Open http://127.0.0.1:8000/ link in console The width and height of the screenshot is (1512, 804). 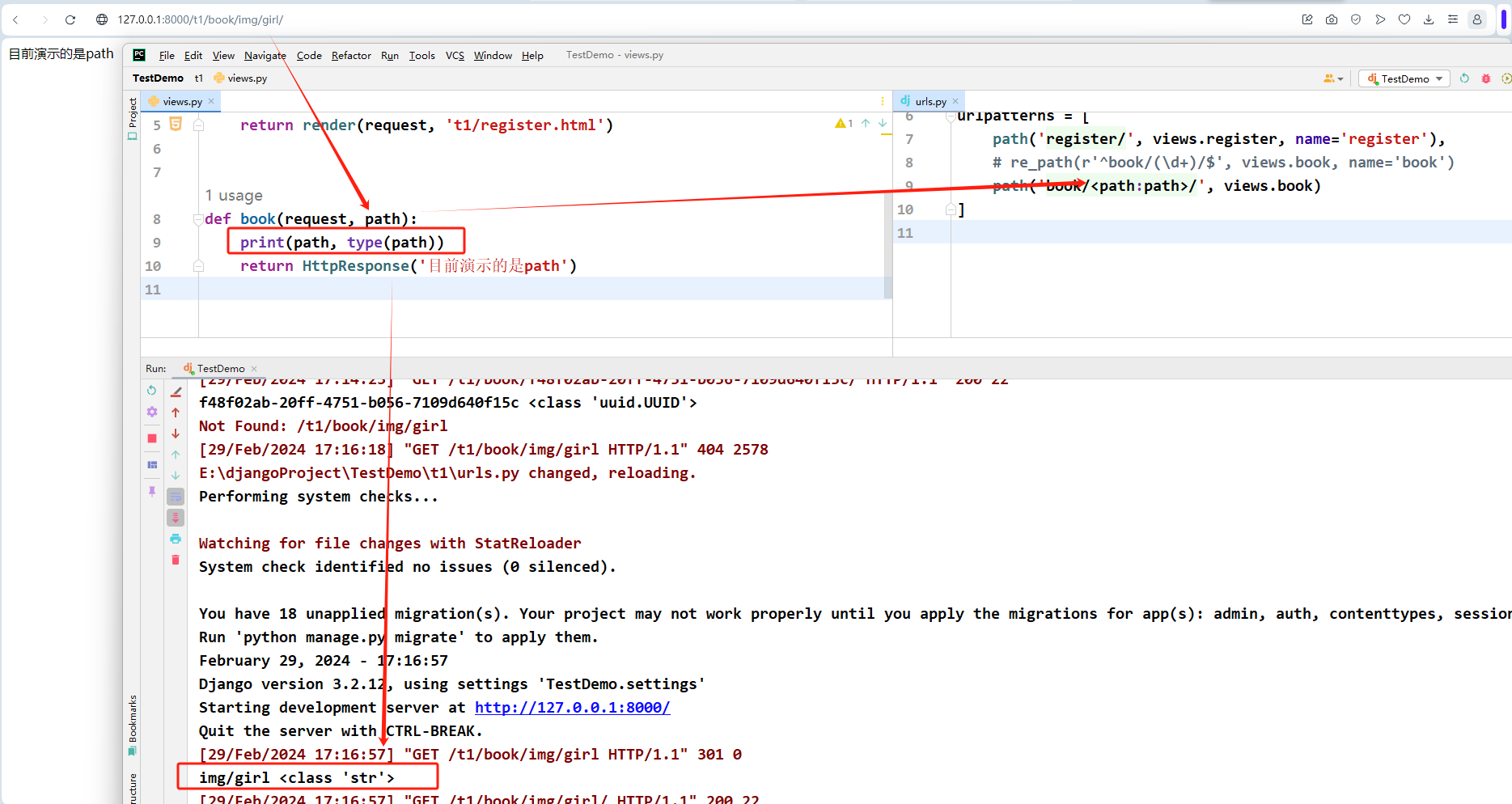click(572, 707)
